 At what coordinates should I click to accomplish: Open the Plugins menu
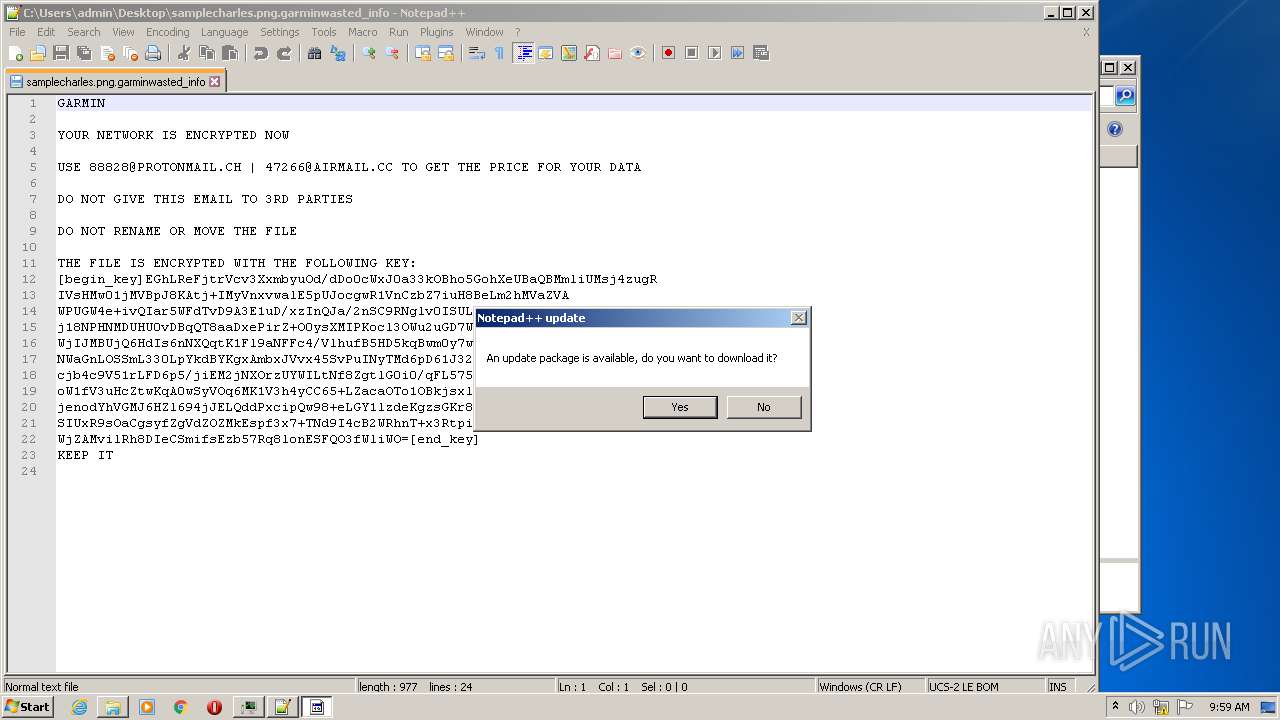click(x=437, y=32)
